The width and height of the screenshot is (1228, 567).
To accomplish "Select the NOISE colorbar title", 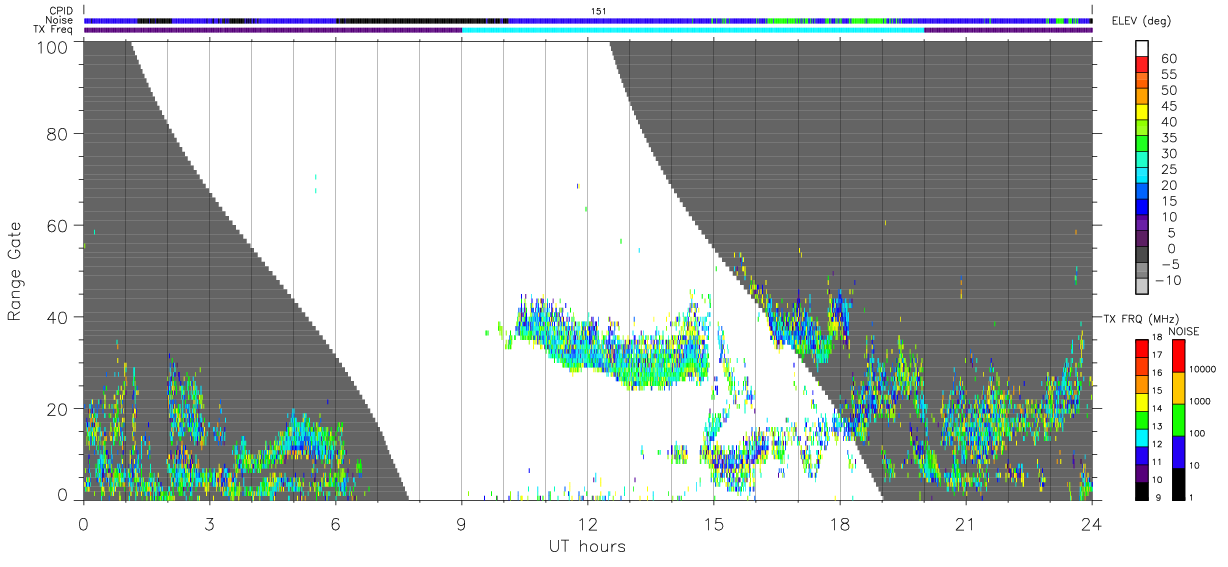I will click(1183, 331).
